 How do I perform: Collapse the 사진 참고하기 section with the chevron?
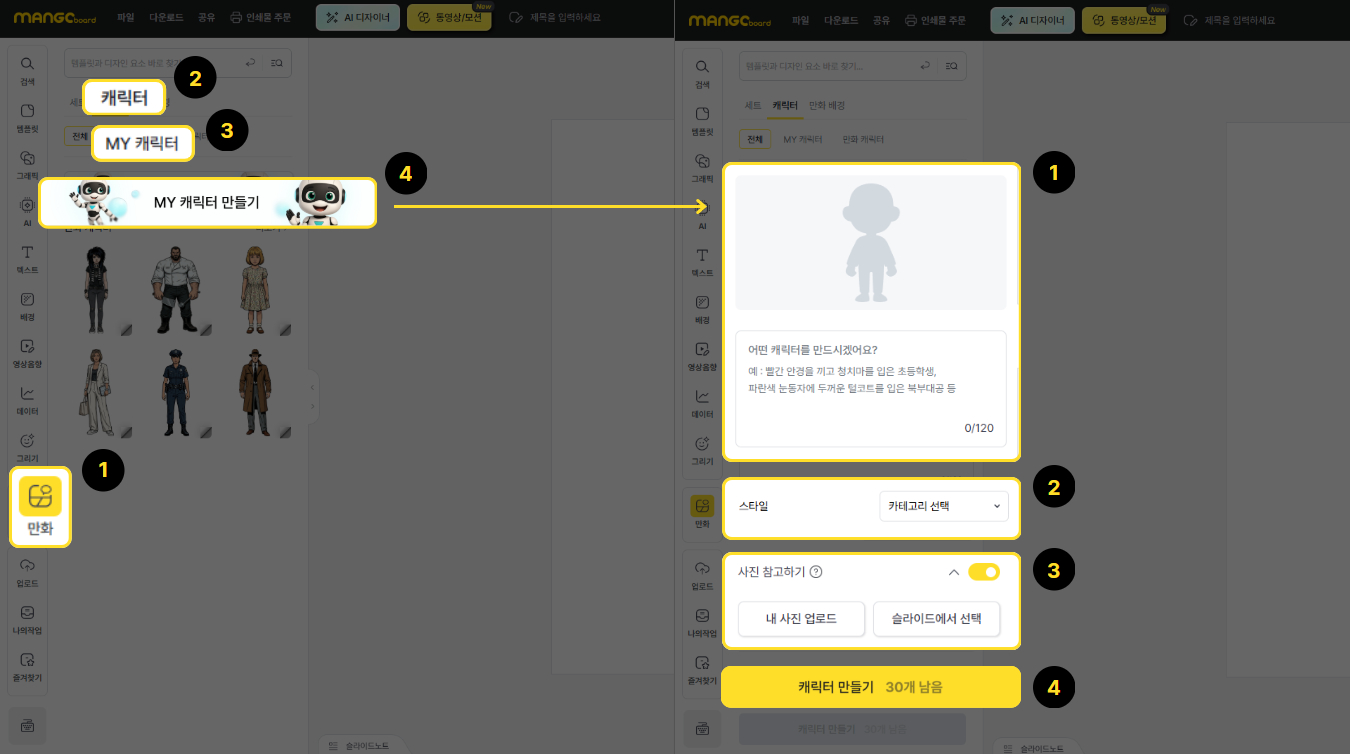[953, 572]
